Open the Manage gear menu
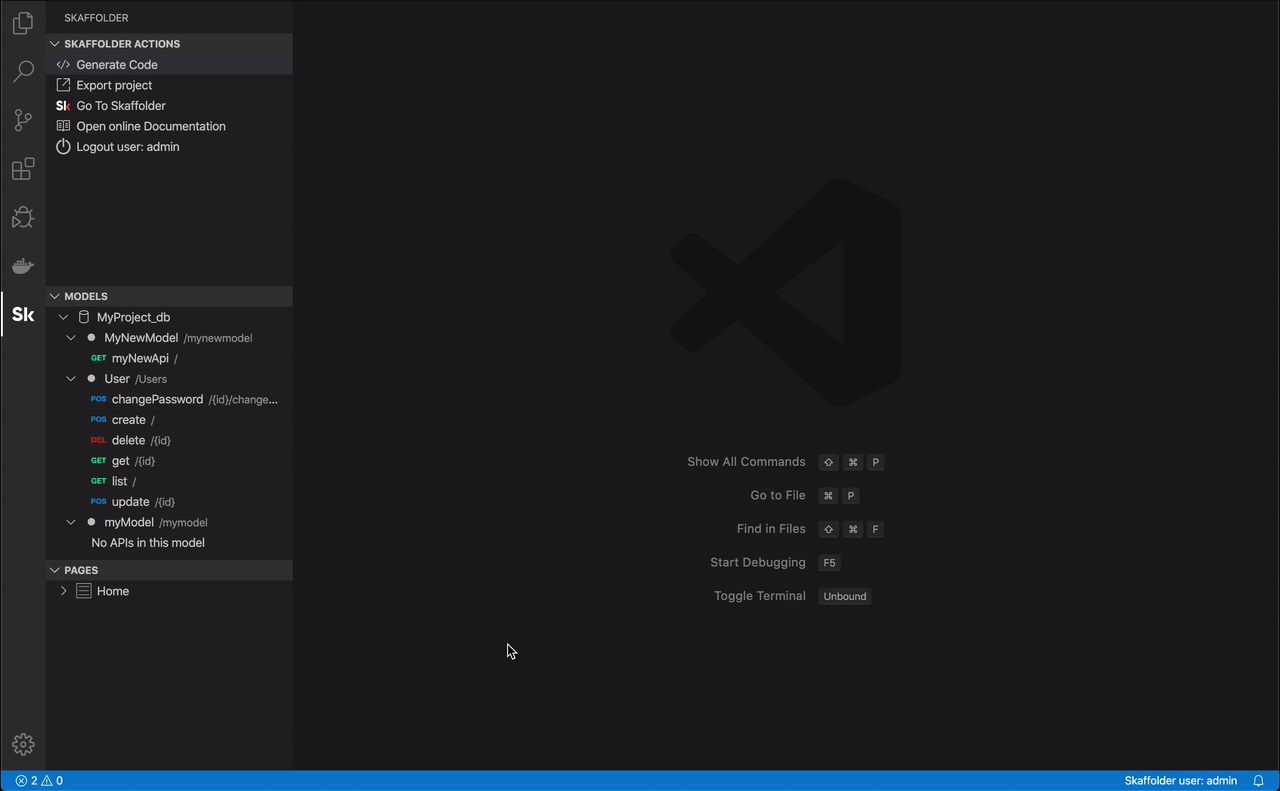The image size is (1280, 791). click(23, 744)
